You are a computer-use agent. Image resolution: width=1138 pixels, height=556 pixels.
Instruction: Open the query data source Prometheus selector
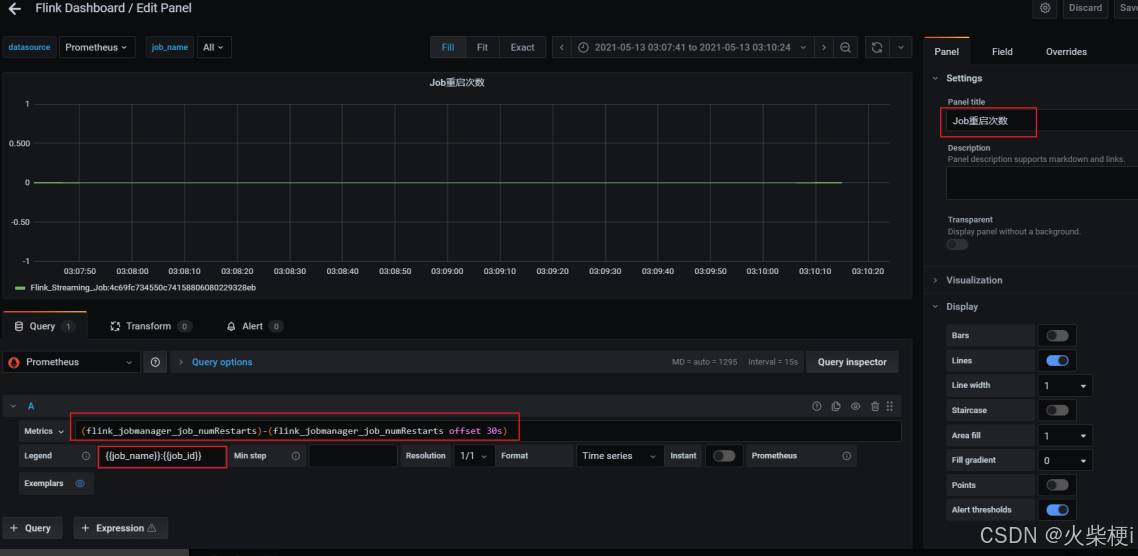[x=71, y=361]
